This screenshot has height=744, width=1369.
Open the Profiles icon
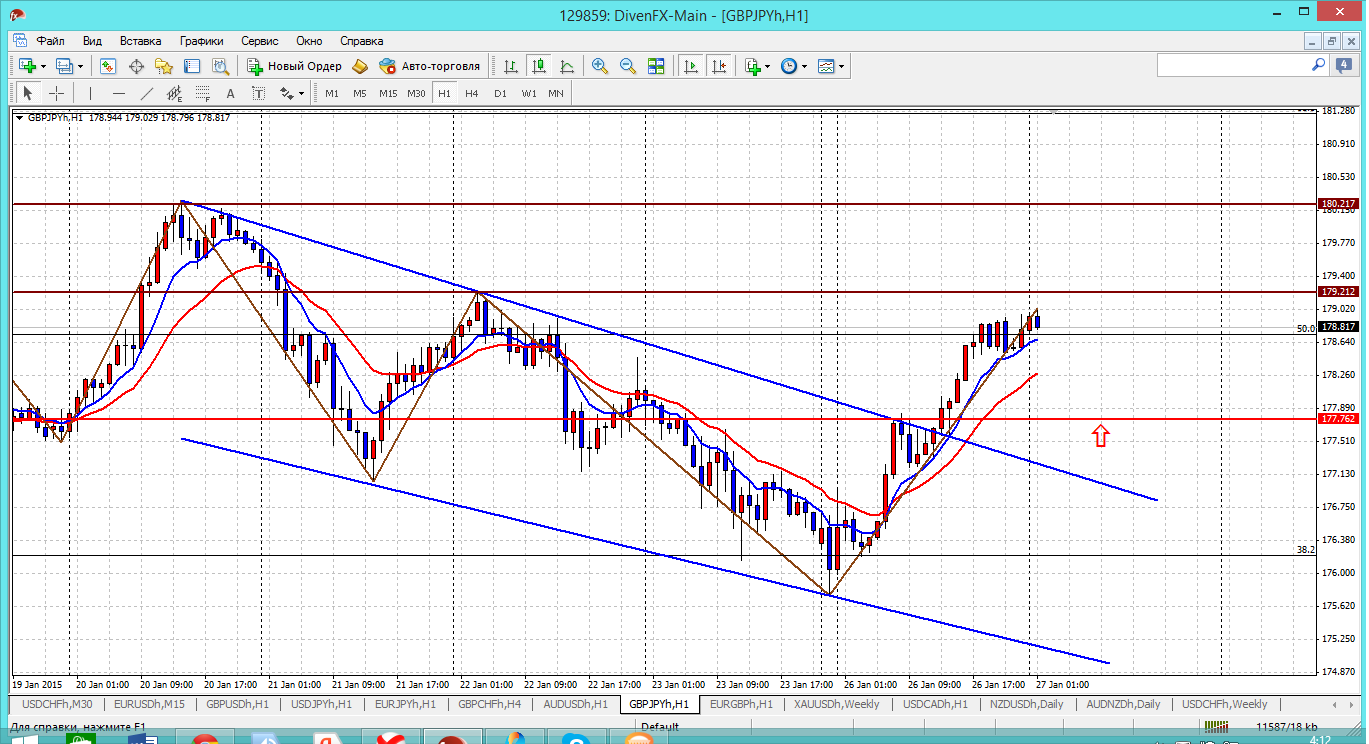pyautogui.click(x=64, y=66)
